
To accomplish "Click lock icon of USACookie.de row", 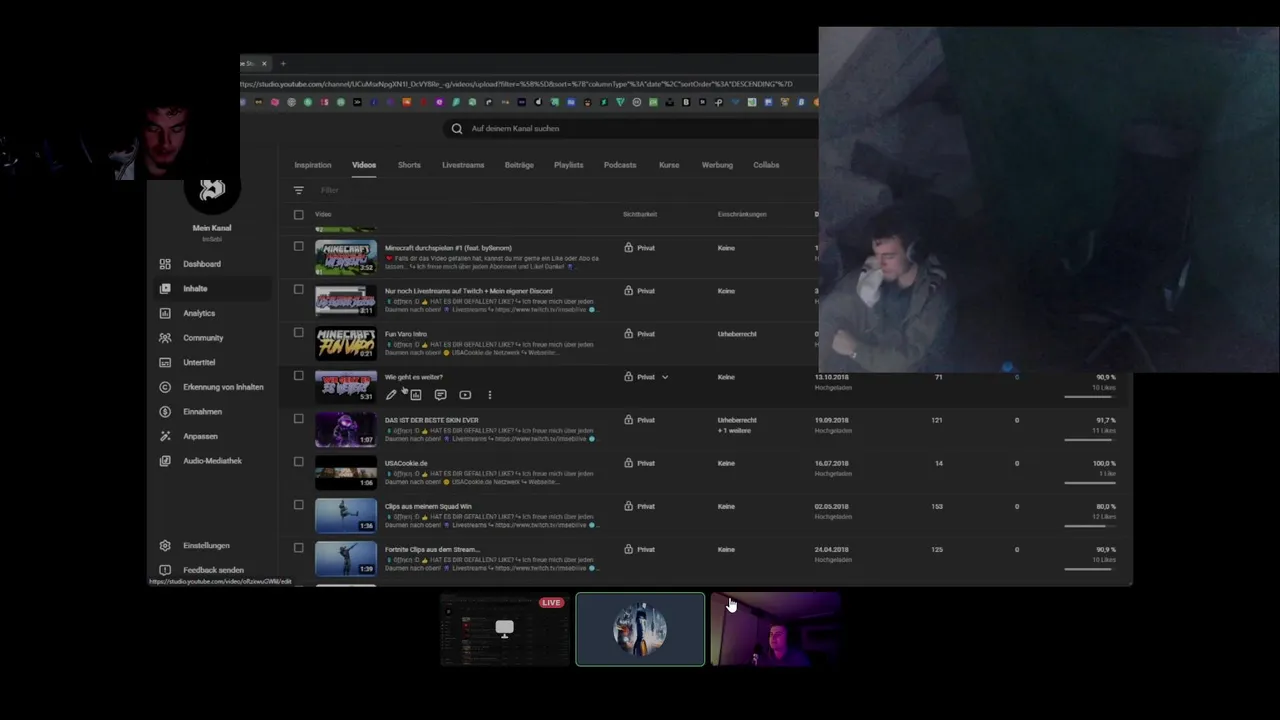I will [x=628, y=463].
